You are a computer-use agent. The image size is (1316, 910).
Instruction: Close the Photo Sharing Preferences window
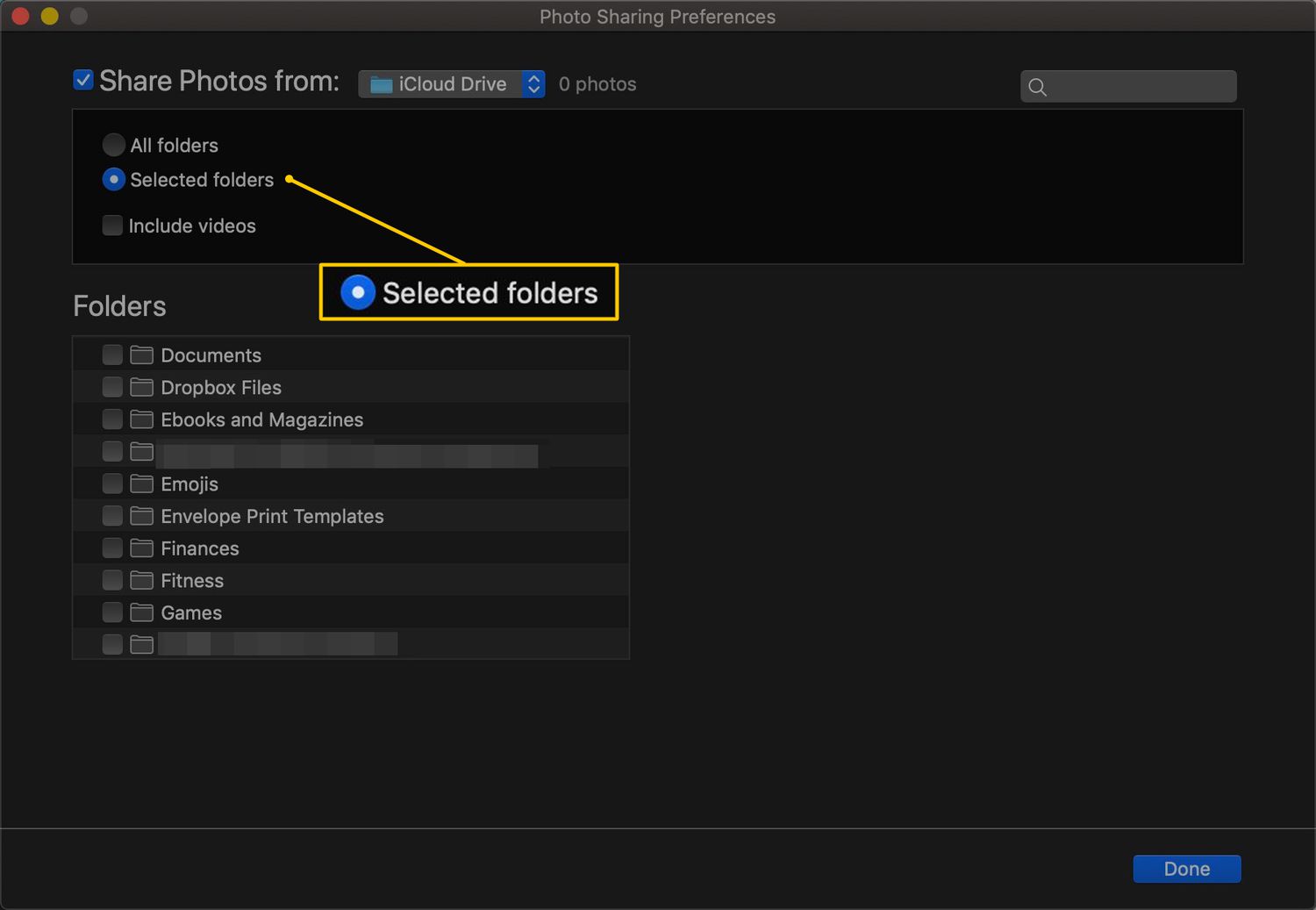click(x=20, y=16)
